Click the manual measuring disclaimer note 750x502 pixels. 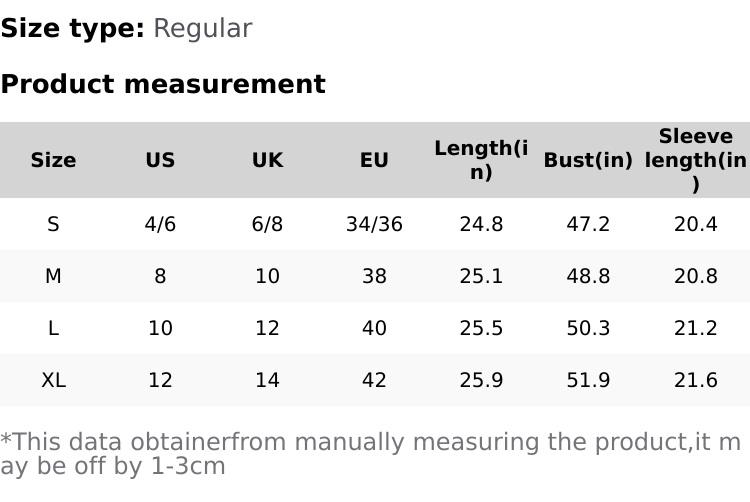click(x=370, y=454)
